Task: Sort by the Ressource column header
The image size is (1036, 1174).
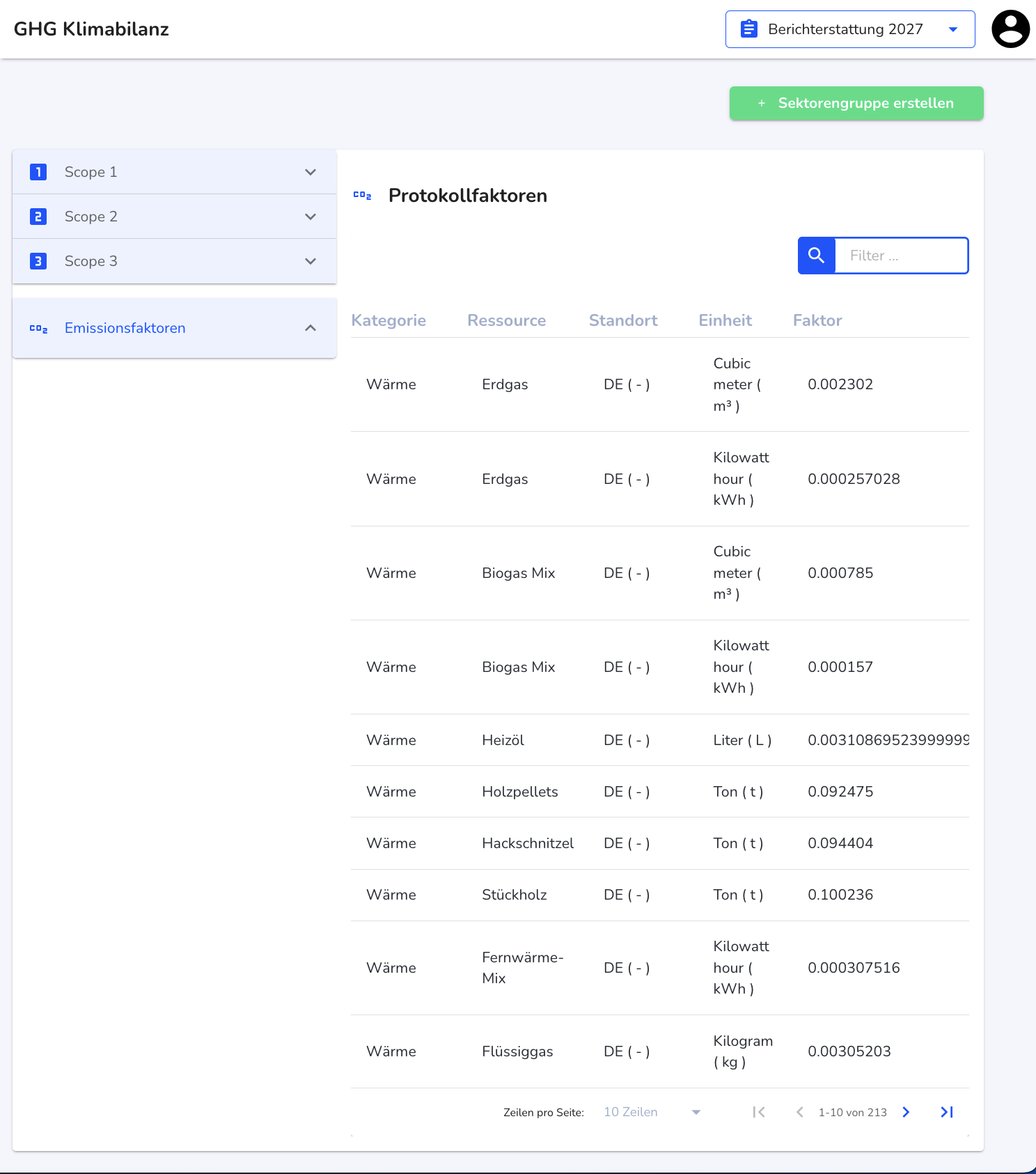Action: coord(507,320)
